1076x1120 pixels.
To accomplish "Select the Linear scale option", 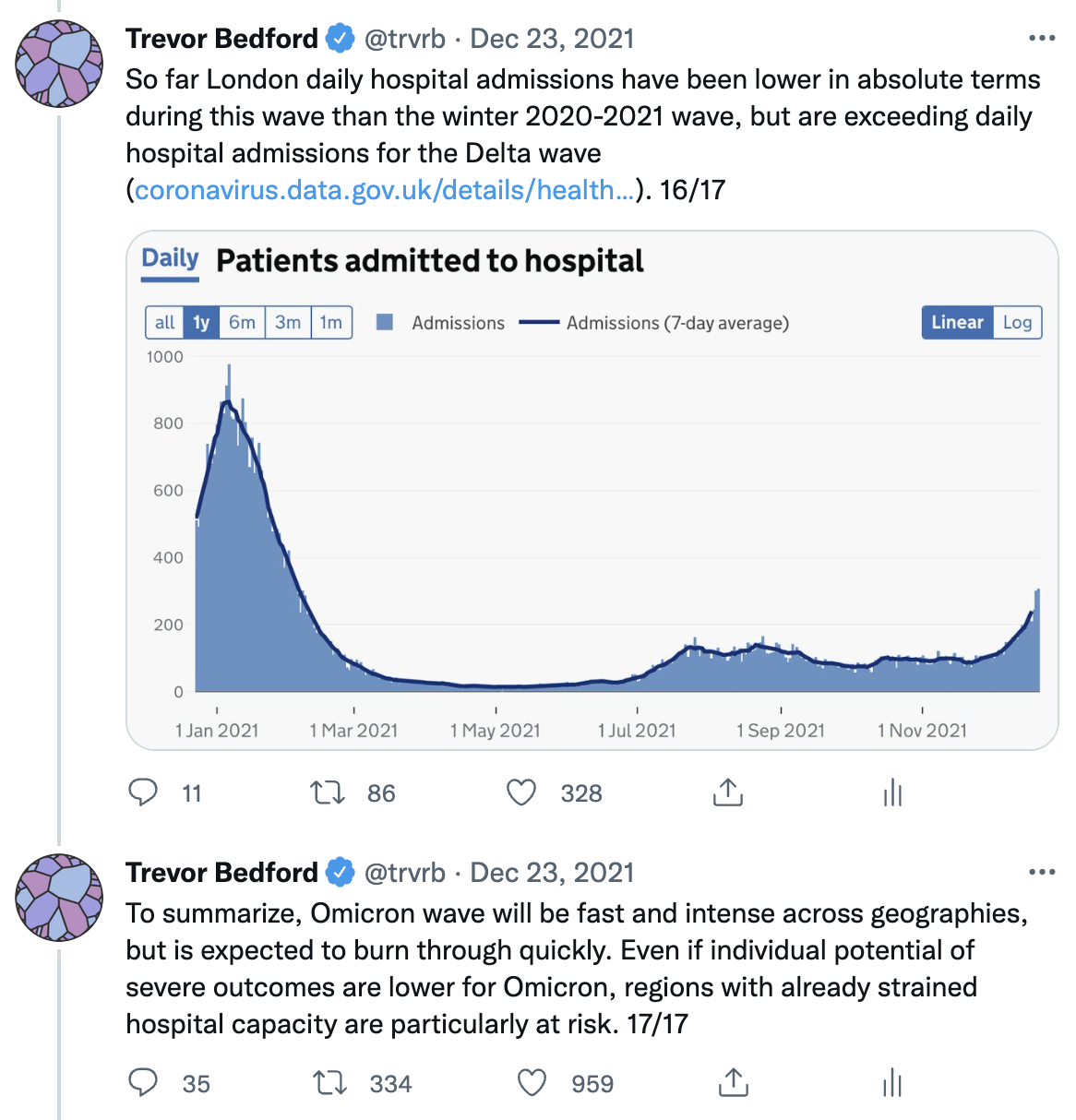I will pos(957,323).
